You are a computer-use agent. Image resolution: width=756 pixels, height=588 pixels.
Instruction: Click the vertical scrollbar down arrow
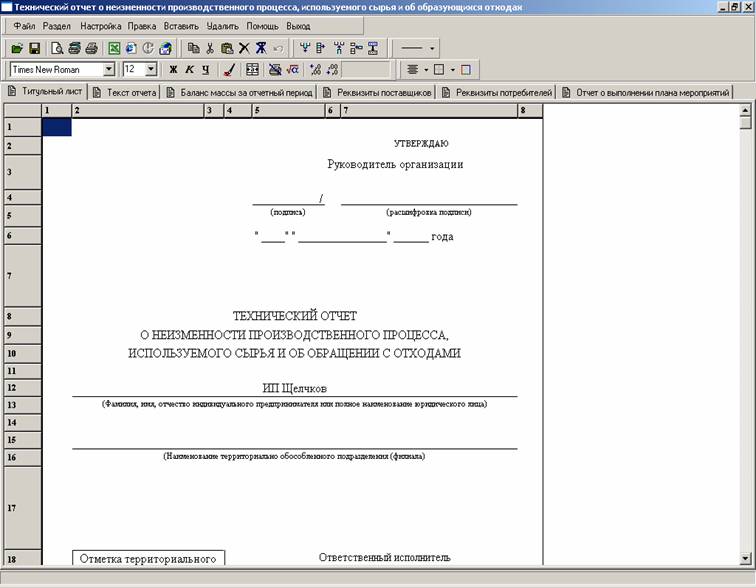click(x=745, y=558)
